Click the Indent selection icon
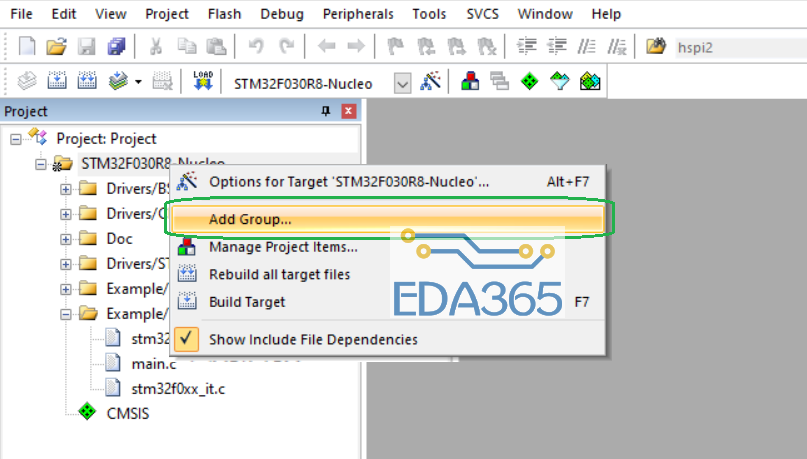The image size is (807, 459). tap(527, 47)
